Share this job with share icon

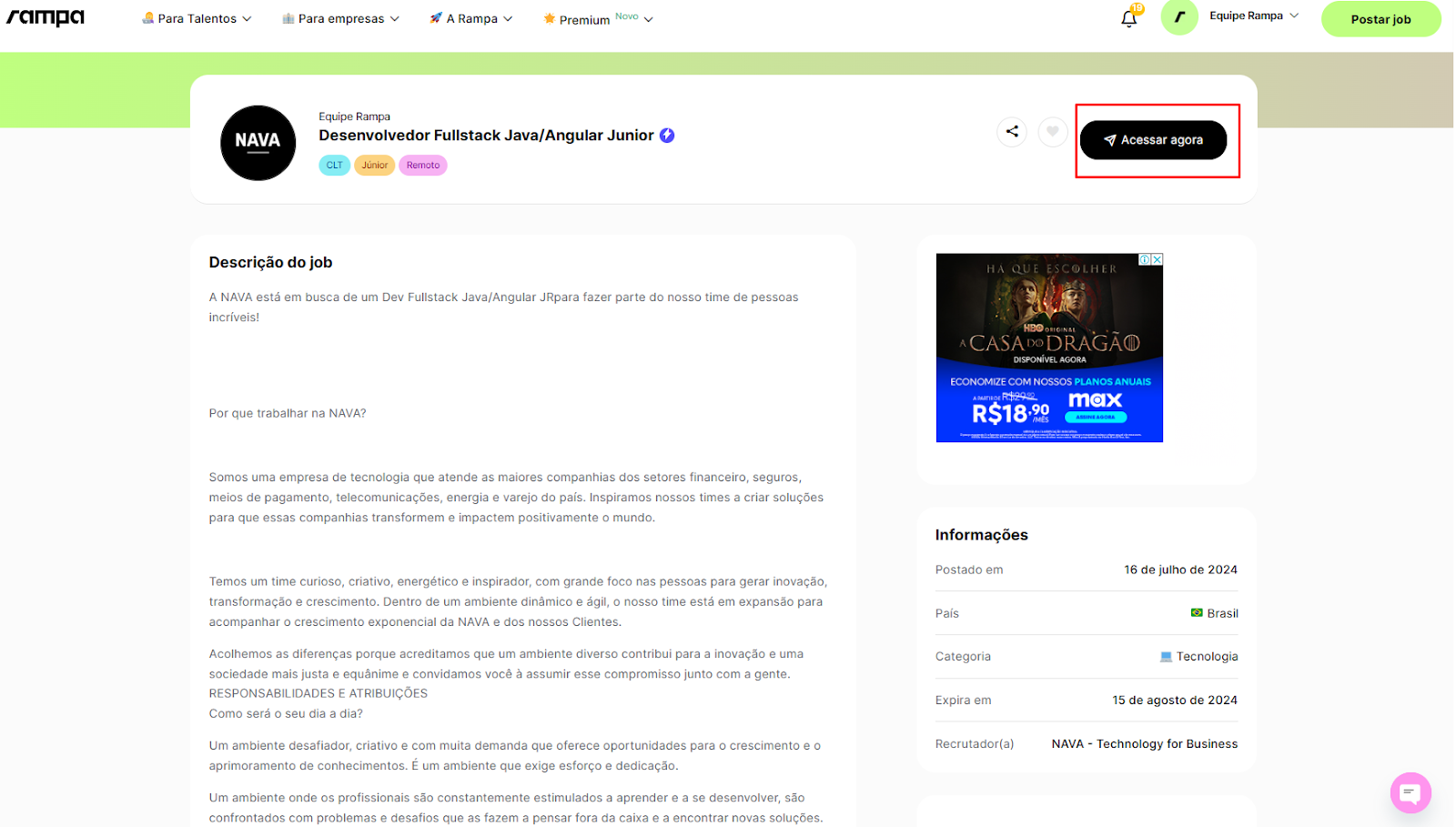pos(1012,132)
